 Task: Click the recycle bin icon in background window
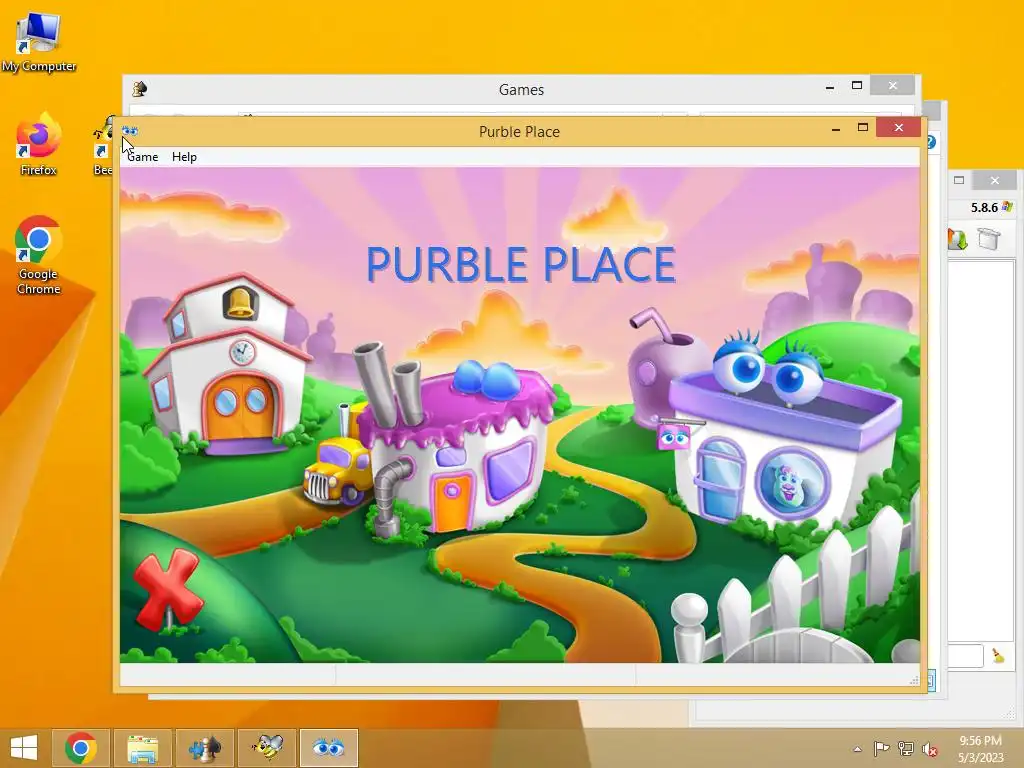[x=989, y=238]
